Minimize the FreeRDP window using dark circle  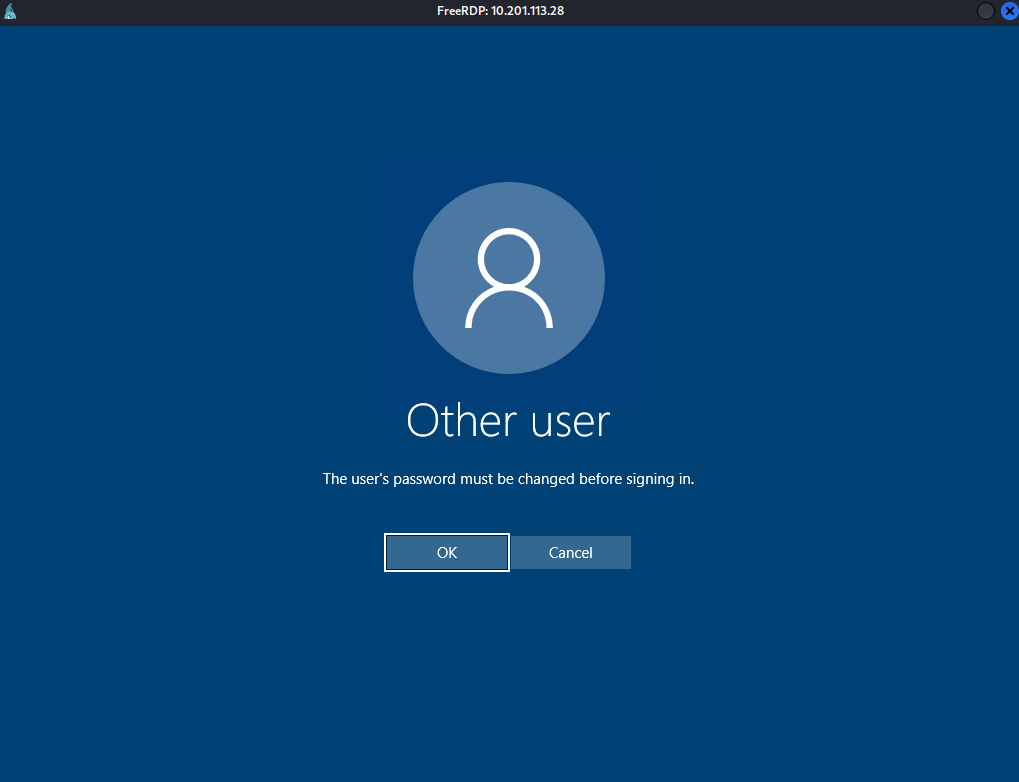[x=985, y=11]
